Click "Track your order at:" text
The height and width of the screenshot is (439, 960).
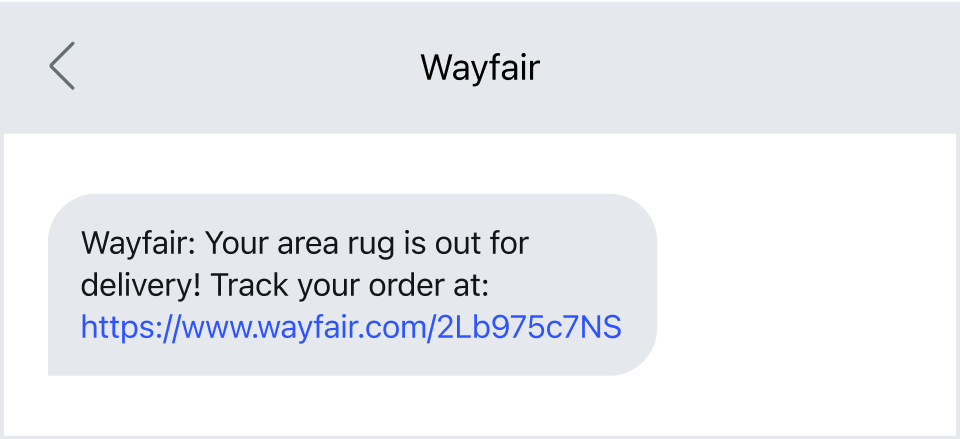[x=350, y=285]
